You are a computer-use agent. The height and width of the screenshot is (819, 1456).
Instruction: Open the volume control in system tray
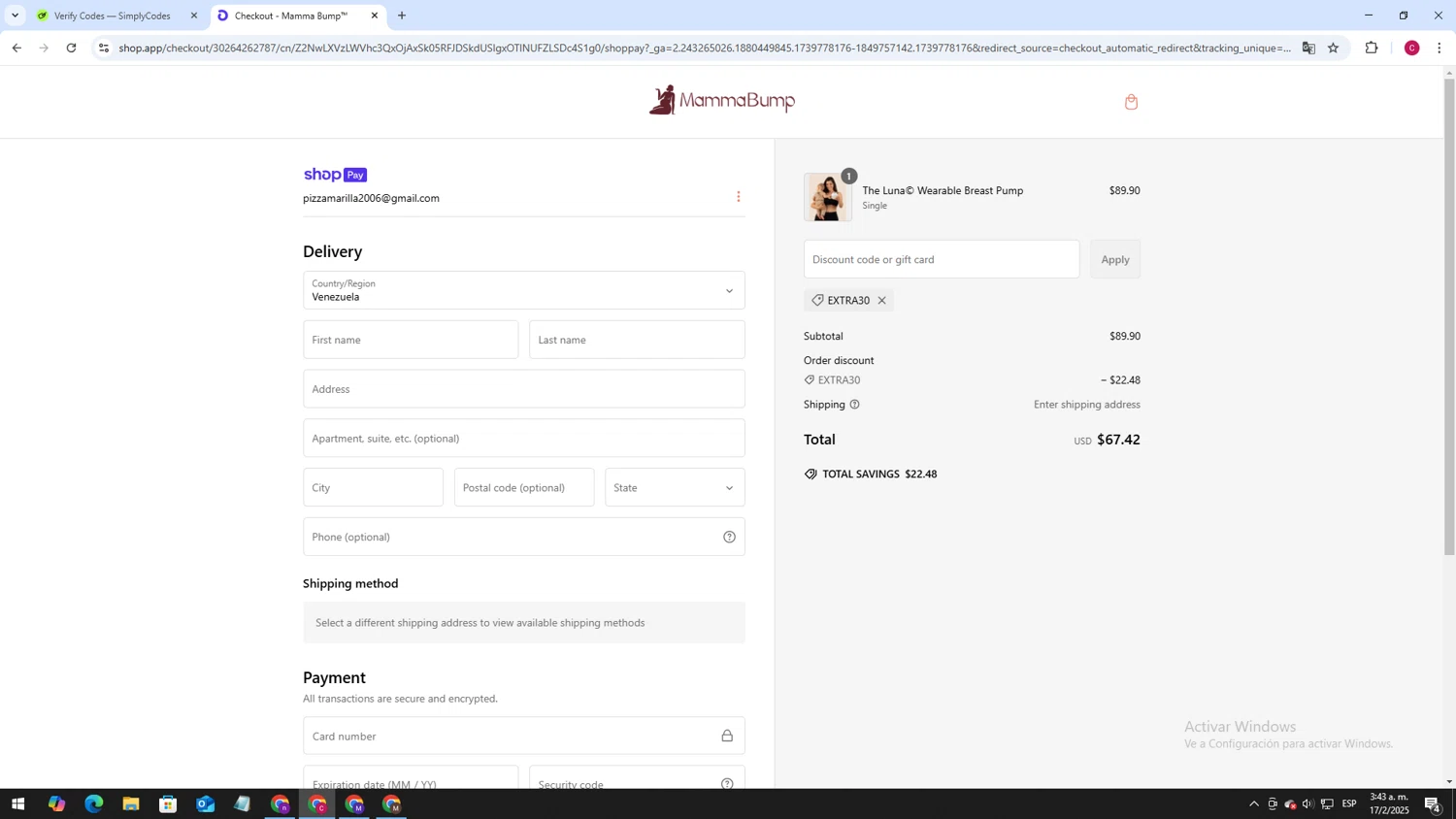tap(1307, 803)
